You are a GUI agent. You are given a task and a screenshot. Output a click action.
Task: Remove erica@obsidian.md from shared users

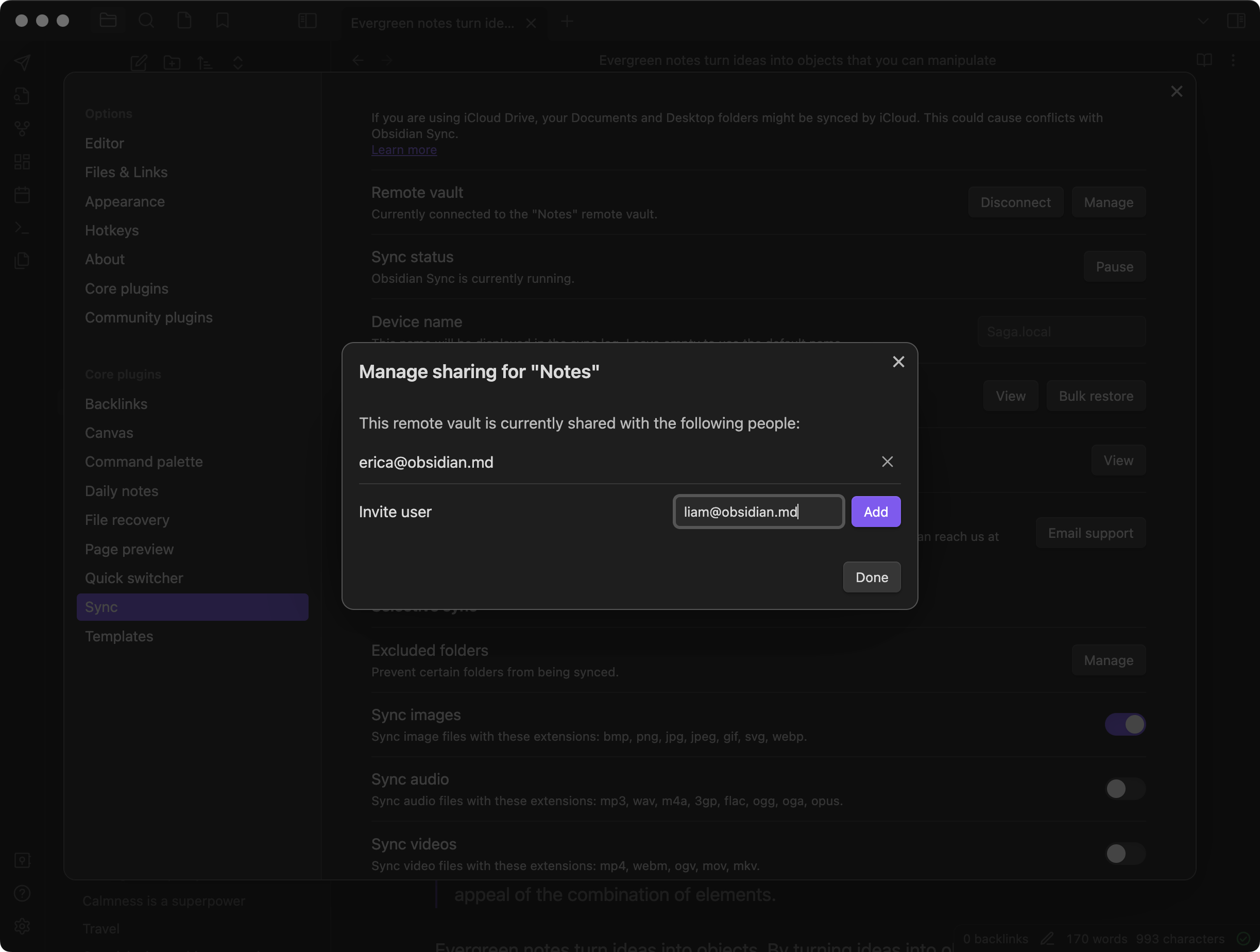click(887, 462)
